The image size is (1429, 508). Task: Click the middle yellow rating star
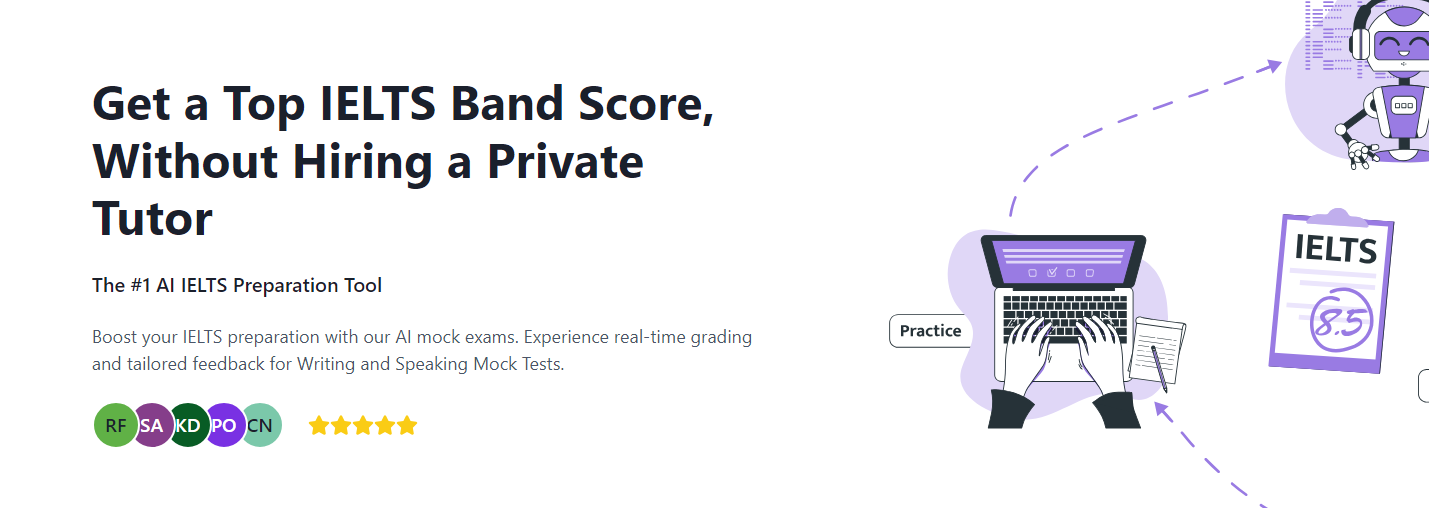363,426
